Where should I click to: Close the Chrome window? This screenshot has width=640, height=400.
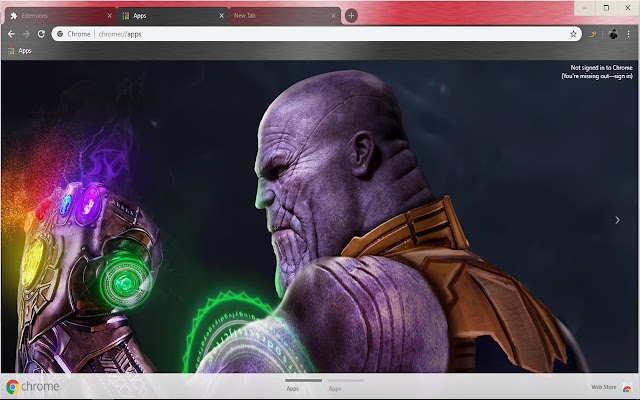tap(628, 8)
